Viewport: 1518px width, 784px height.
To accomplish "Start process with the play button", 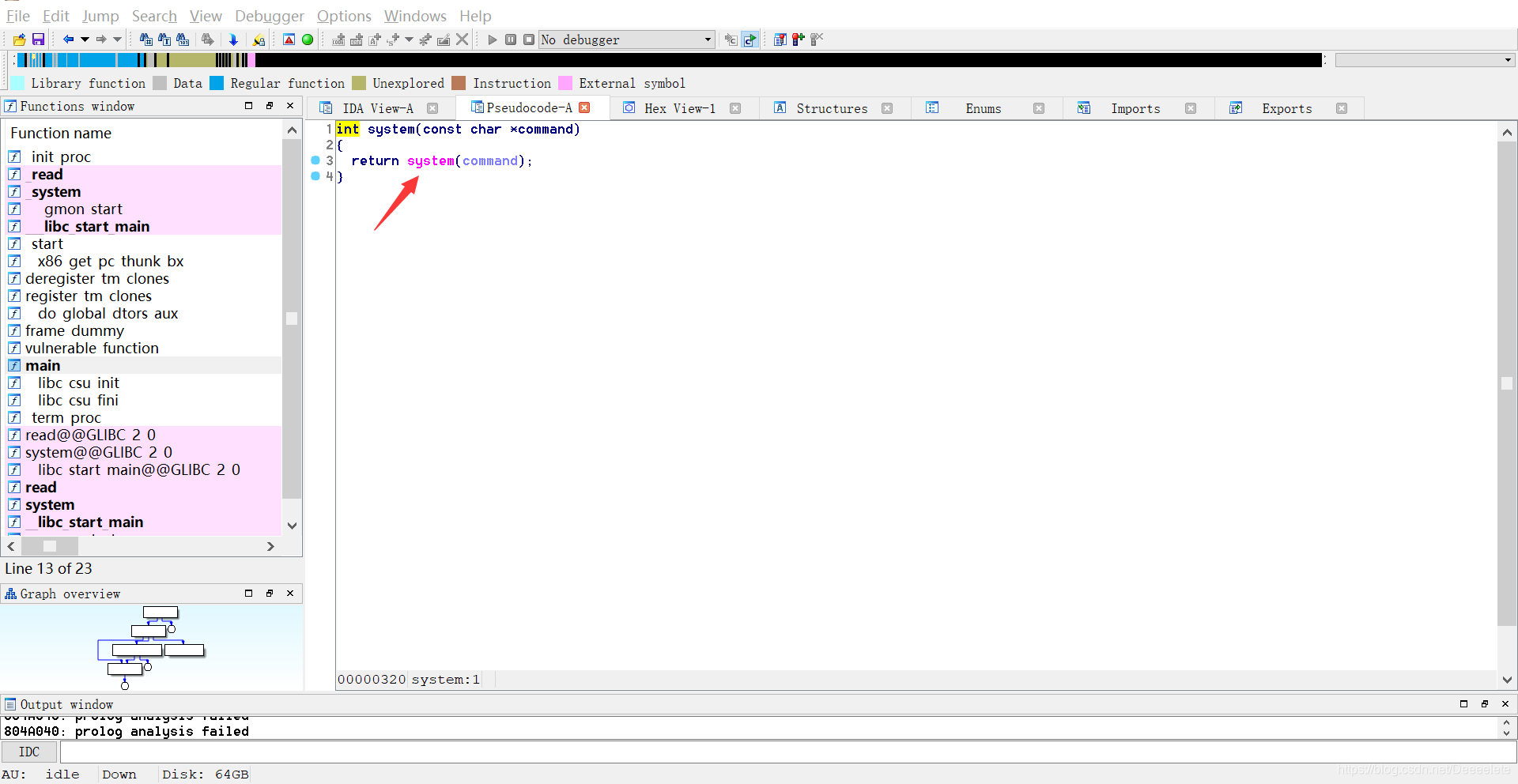I will tap(493, 40).
